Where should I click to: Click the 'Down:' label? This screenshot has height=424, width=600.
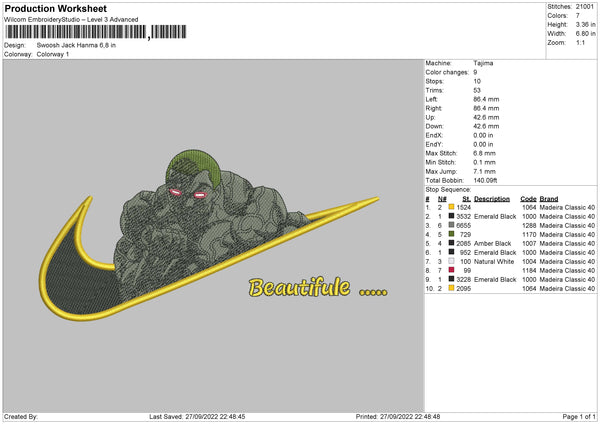point(434,126)
